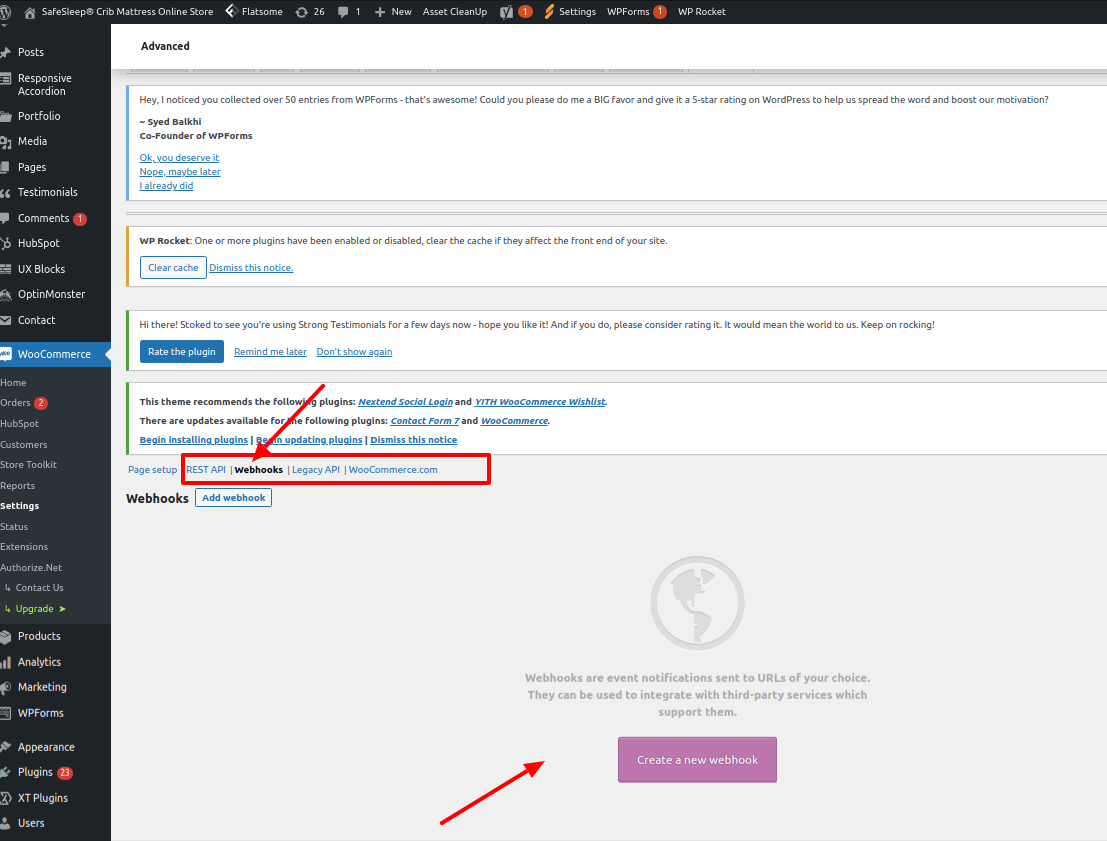Click the OptinMonster sidebar icon
The width and height of the screenshot is (1107, 841).
tap(6, 294)
